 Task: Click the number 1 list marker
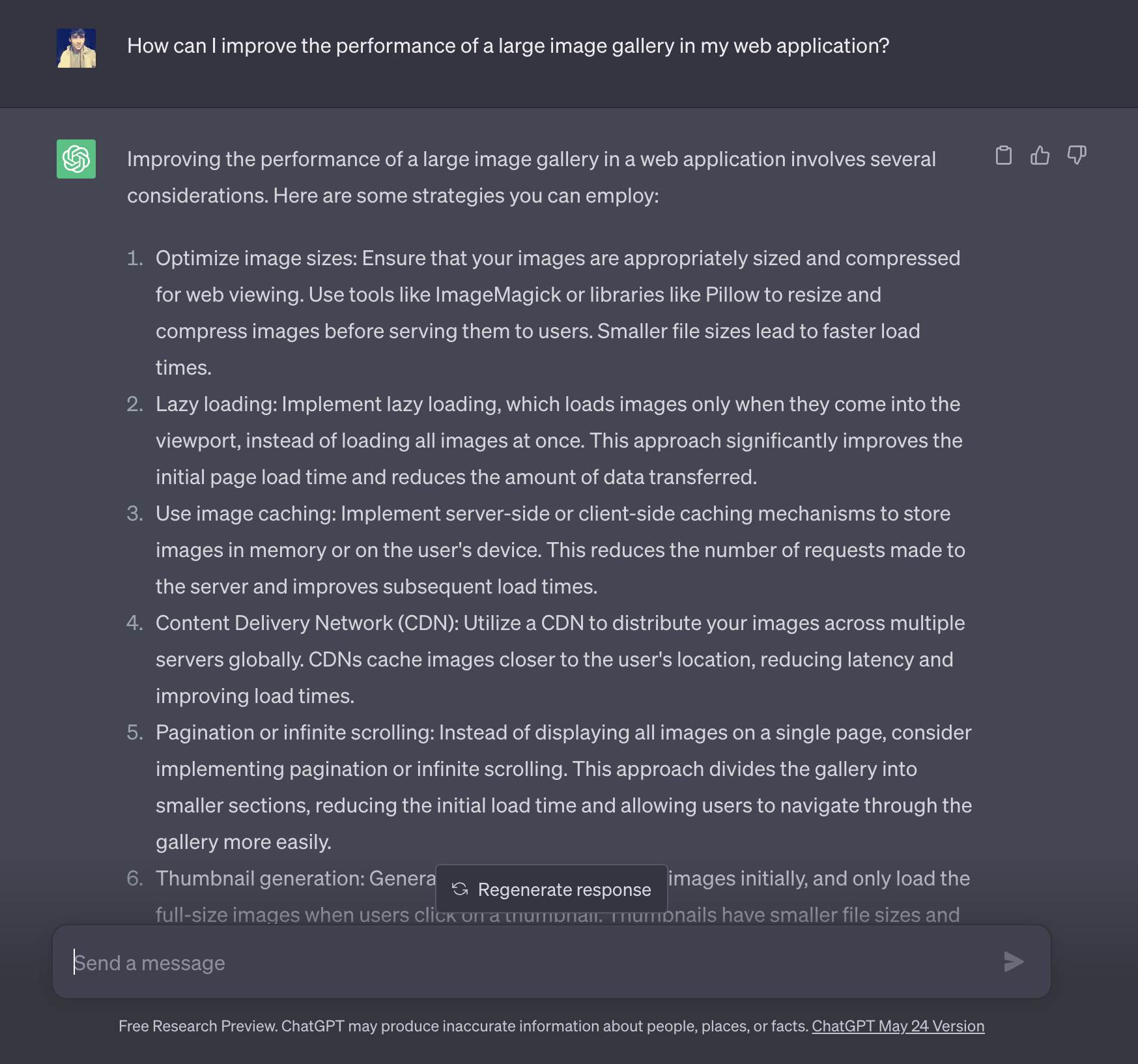tap(135, 259)
